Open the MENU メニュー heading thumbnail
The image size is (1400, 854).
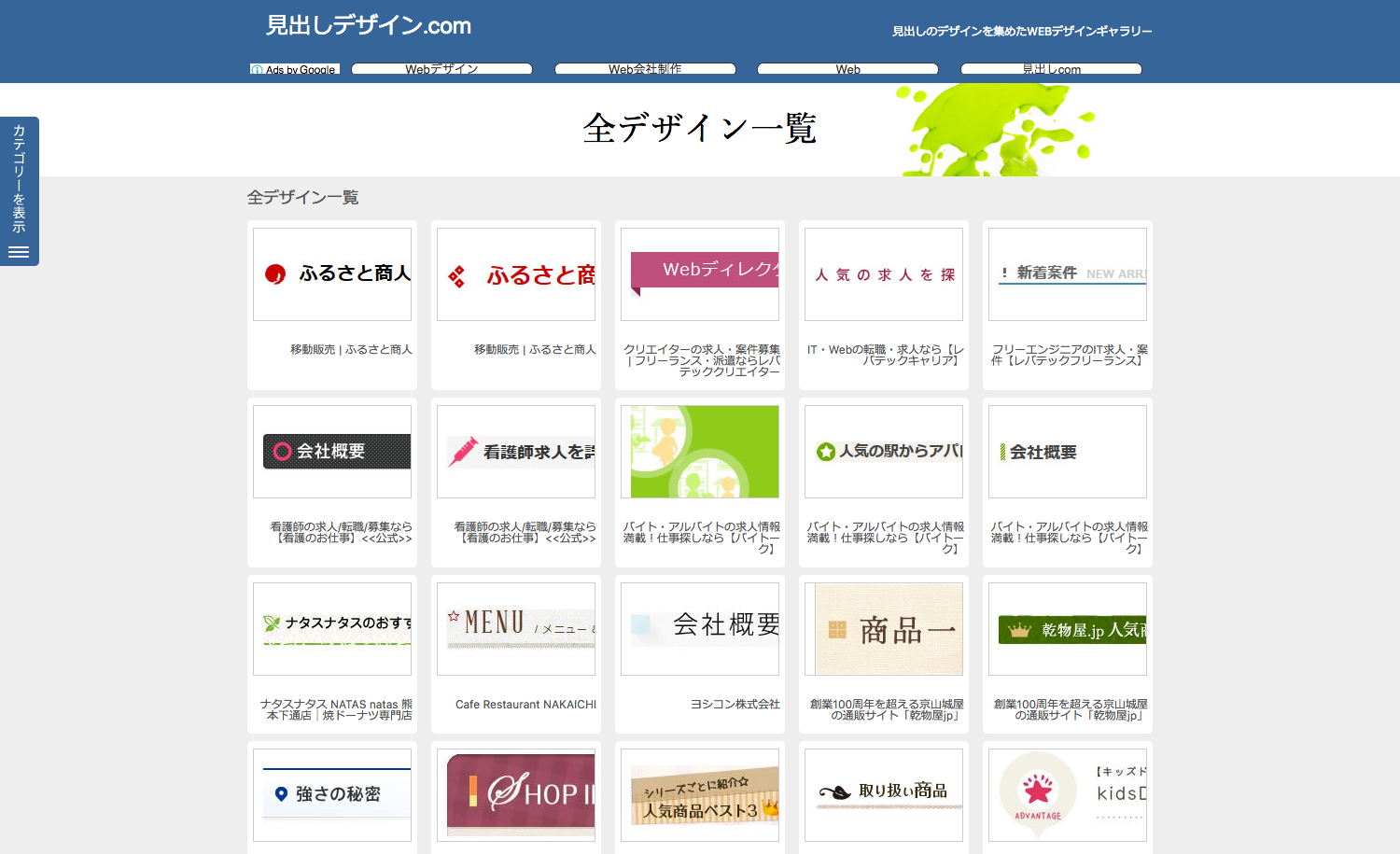click(x=516, y=629)
